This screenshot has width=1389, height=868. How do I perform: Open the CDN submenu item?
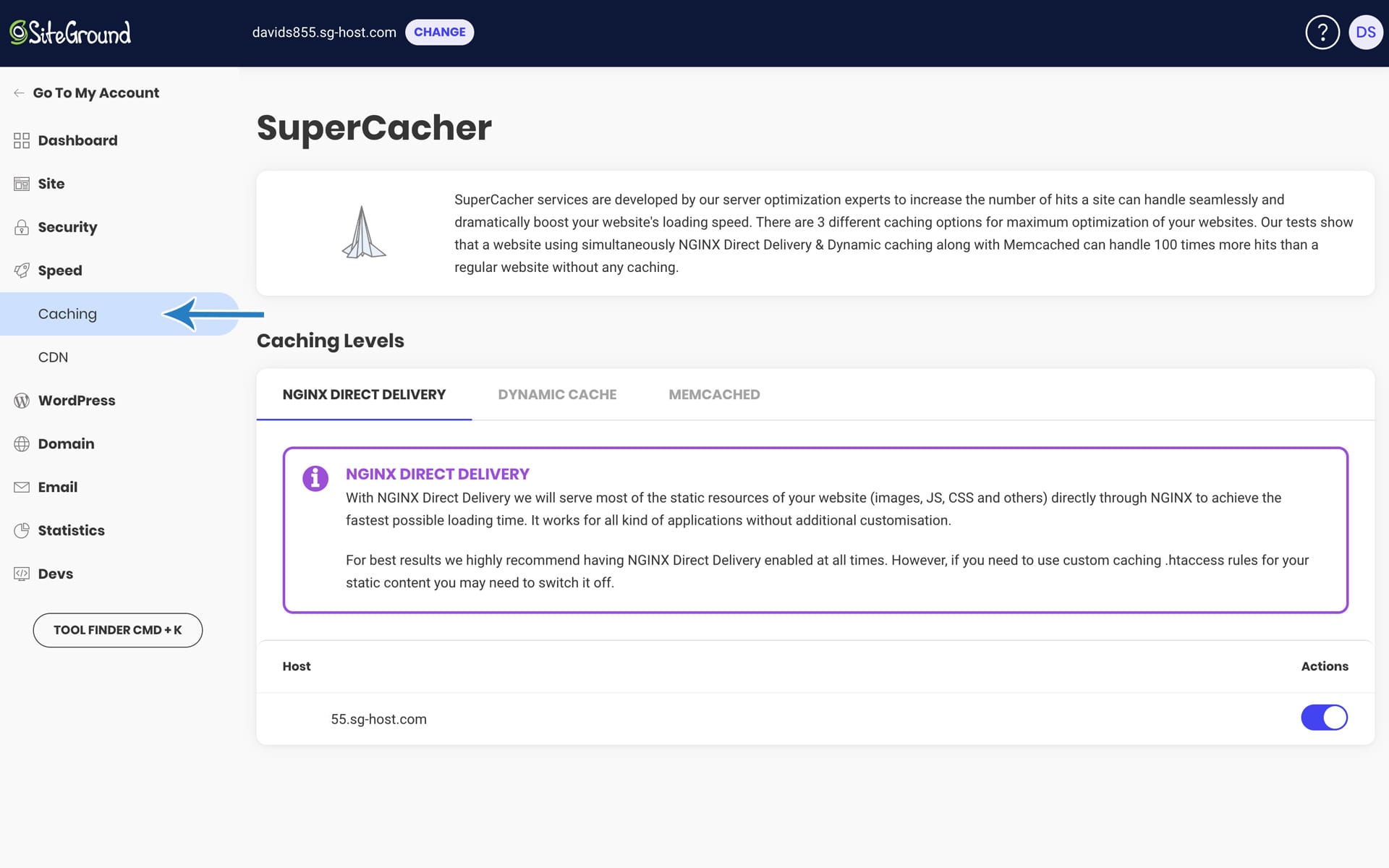pos(53,357)
